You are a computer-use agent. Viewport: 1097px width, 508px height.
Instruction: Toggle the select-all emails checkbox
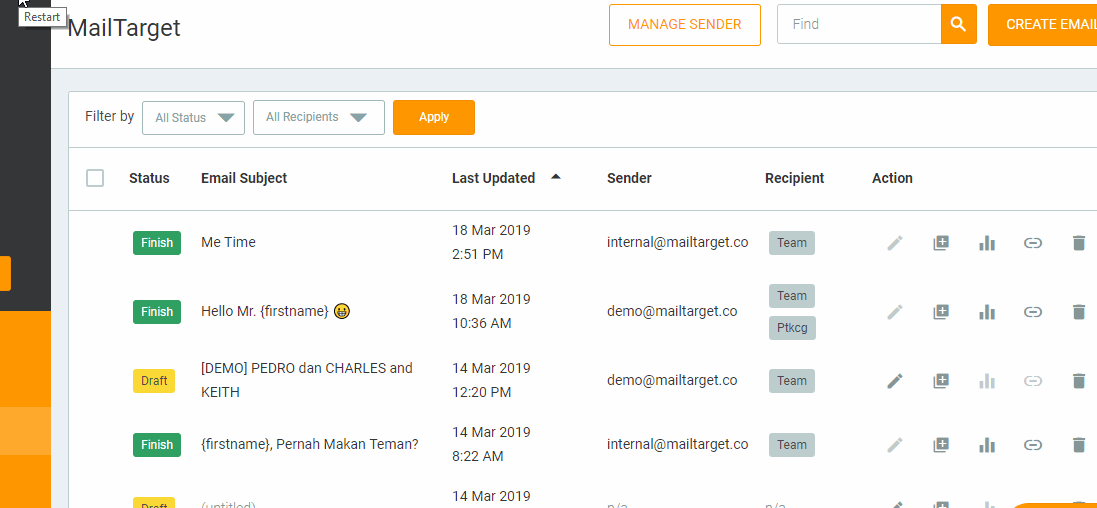pos(95,178)
